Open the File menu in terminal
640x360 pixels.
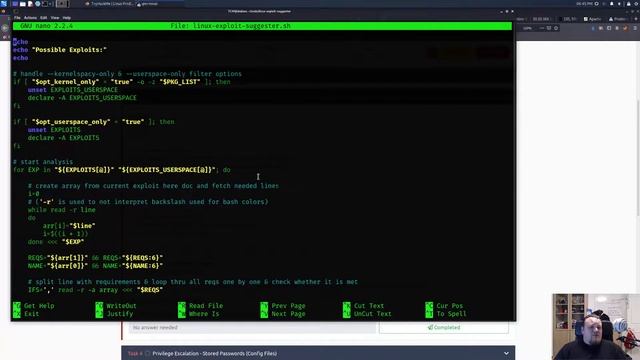(17, 18)
